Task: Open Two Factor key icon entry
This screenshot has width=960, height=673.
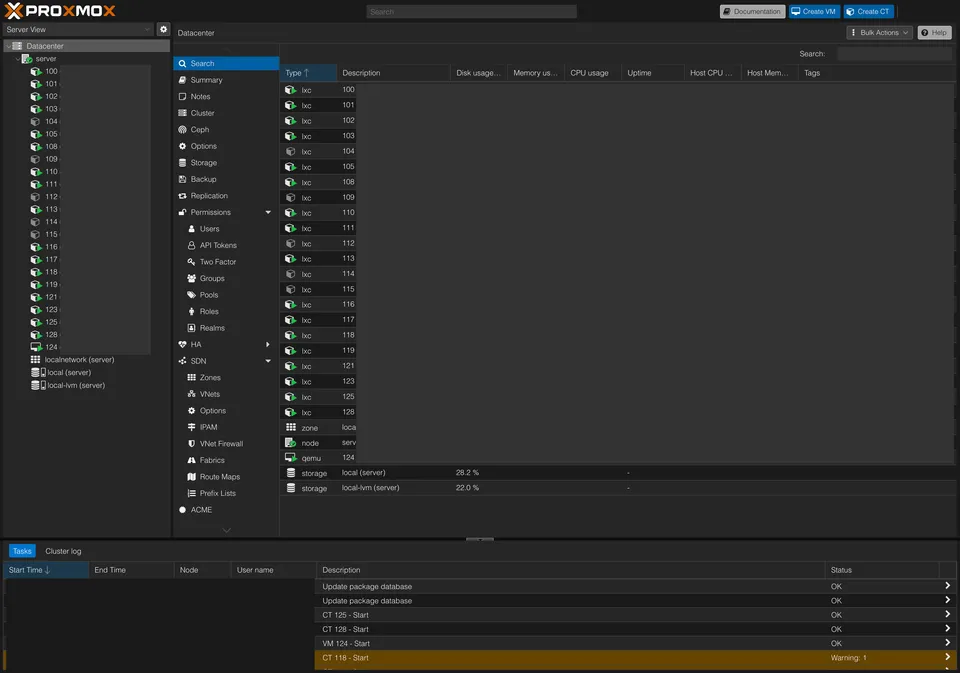Action: (x=192, y=262)
